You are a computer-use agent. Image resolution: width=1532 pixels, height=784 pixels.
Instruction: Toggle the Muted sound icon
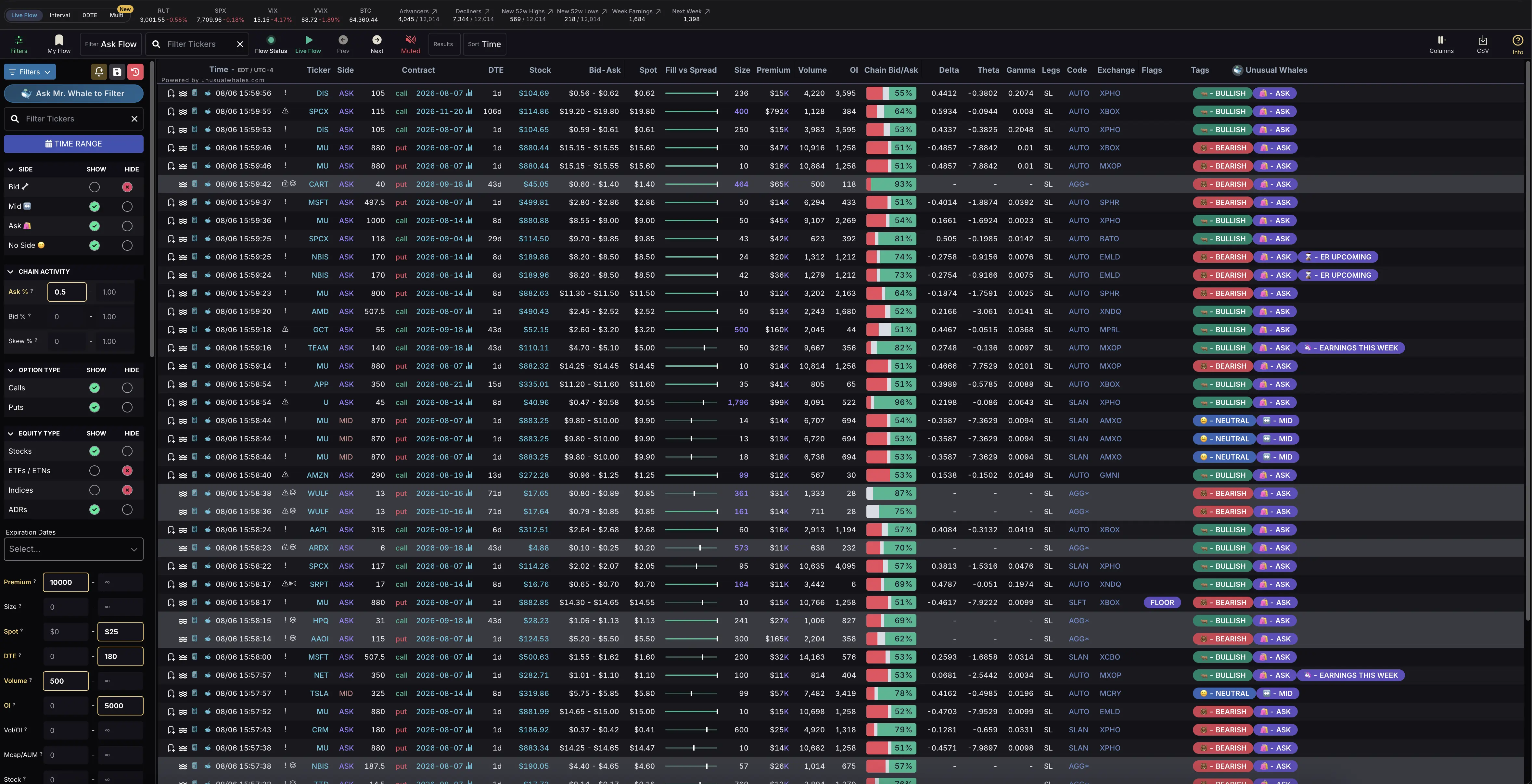pos(410,40)
